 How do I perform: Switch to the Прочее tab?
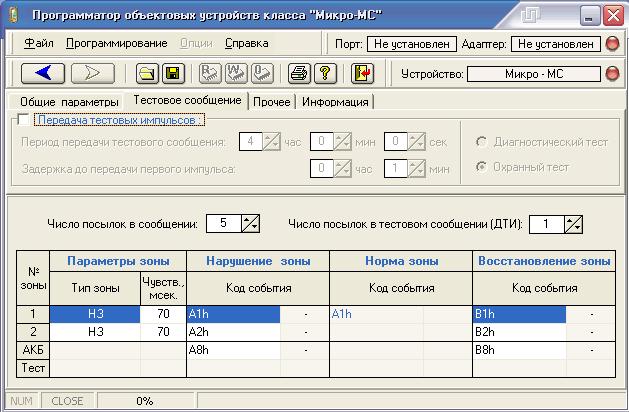(272, 102)
